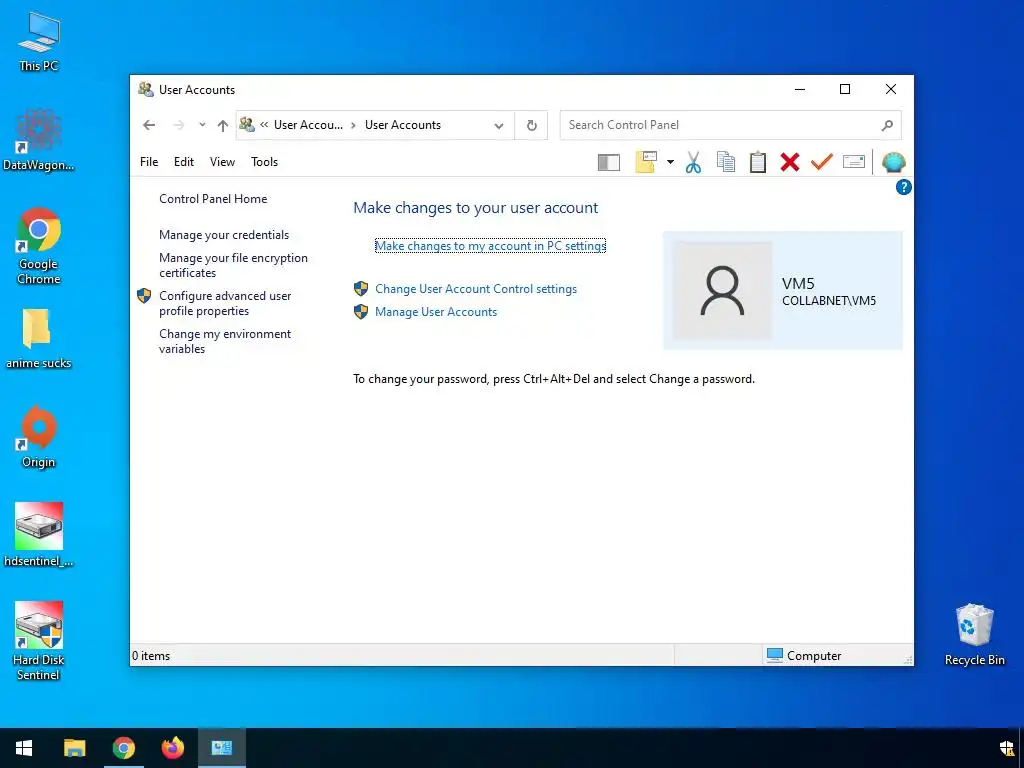The image size is (1024, 768).
Task: Click the VM5 user account picture
Action: (x=722, y=291)
